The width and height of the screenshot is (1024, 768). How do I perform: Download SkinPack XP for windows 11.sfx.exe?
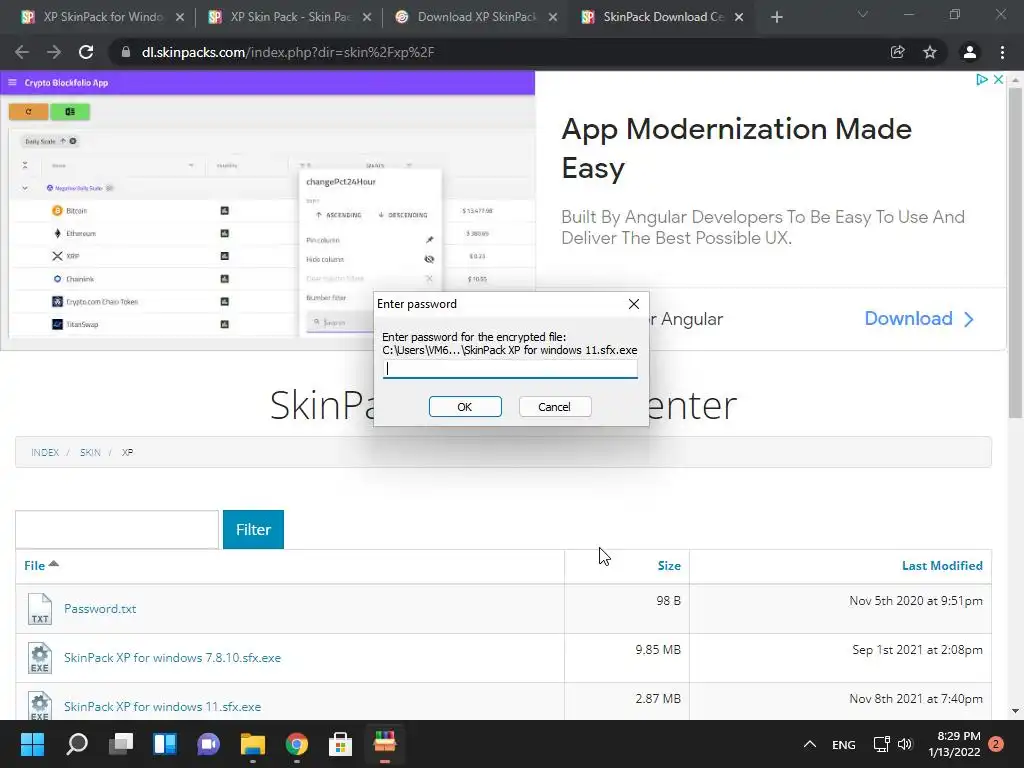click(x=163, y=707)
